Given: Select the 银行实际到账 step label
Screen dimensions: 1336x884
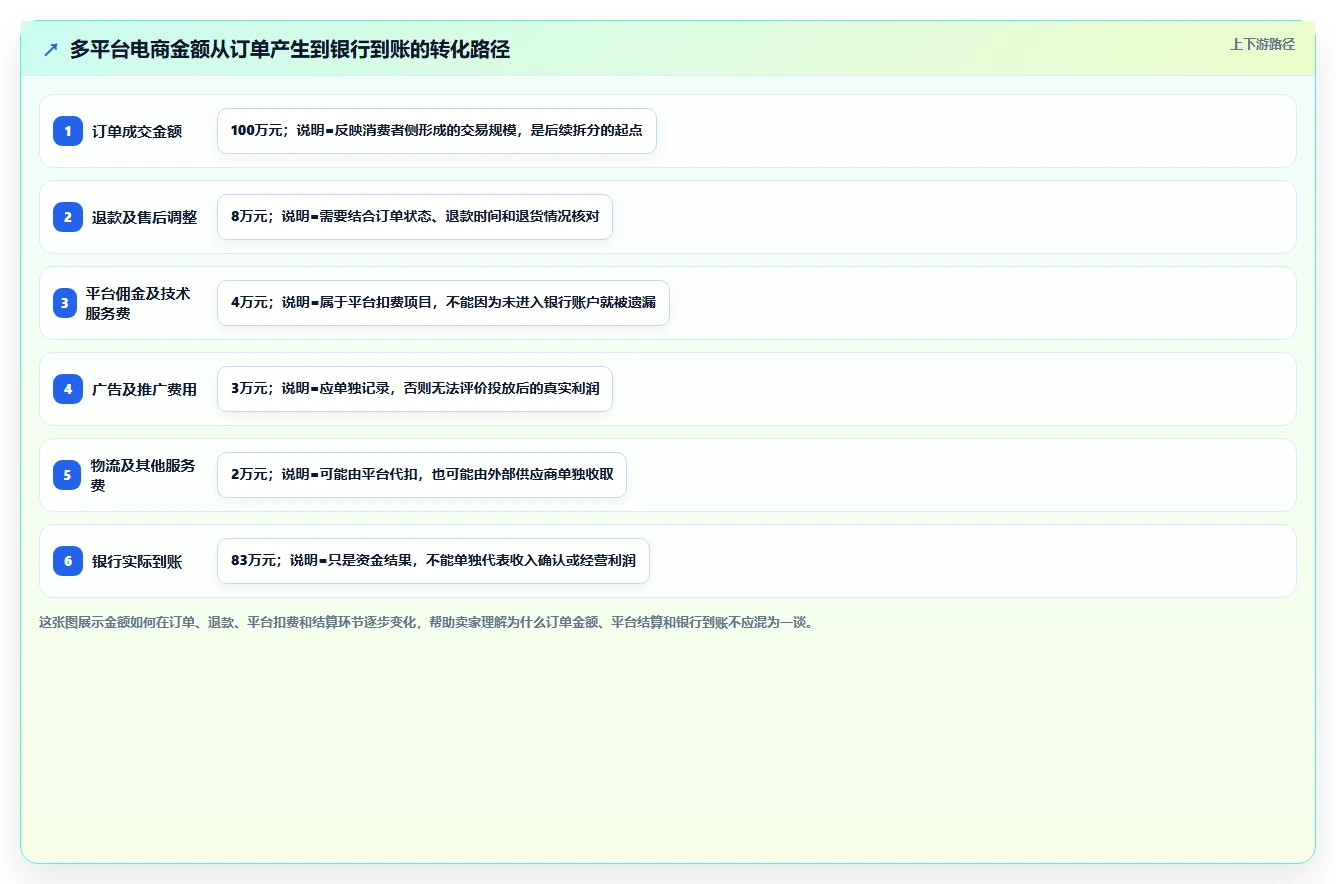Looking at the screenshot, I should point(137,561).
